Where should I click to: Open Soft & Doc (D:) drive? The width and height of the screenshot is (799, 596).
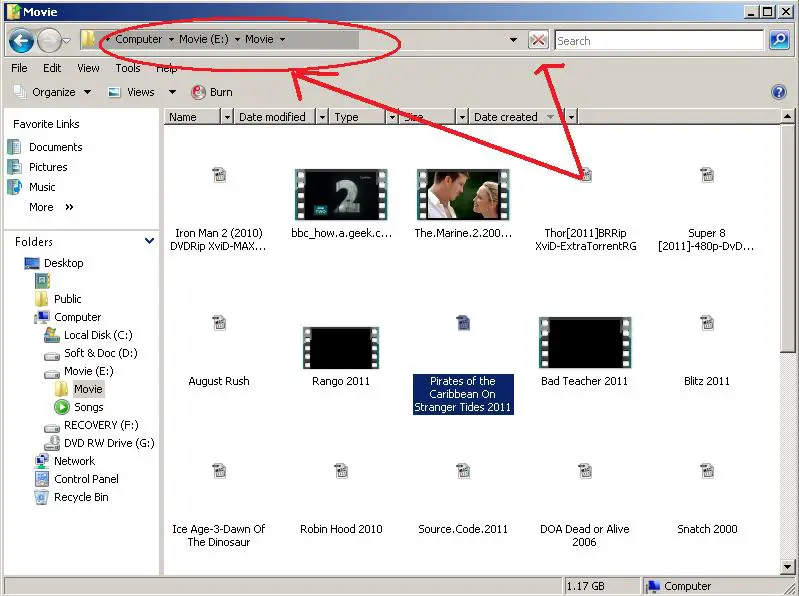pyautogui.click(x=100, y=353)
